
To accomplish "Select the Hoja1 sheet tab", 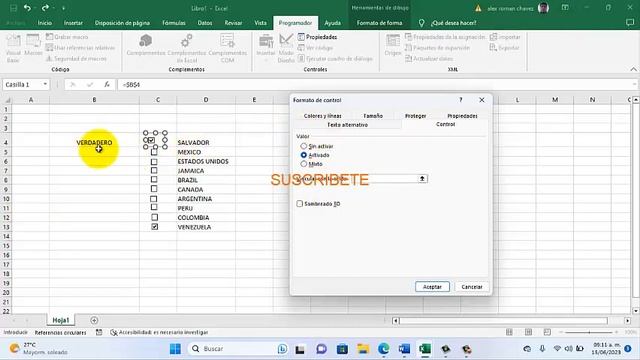I will pyautogui.click(x=61, y=320).
